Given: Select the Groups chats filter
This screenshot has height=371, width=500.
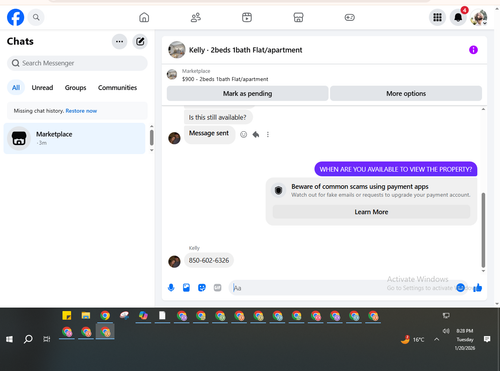Looking at the screenshot, I should [x=75, y=88].
